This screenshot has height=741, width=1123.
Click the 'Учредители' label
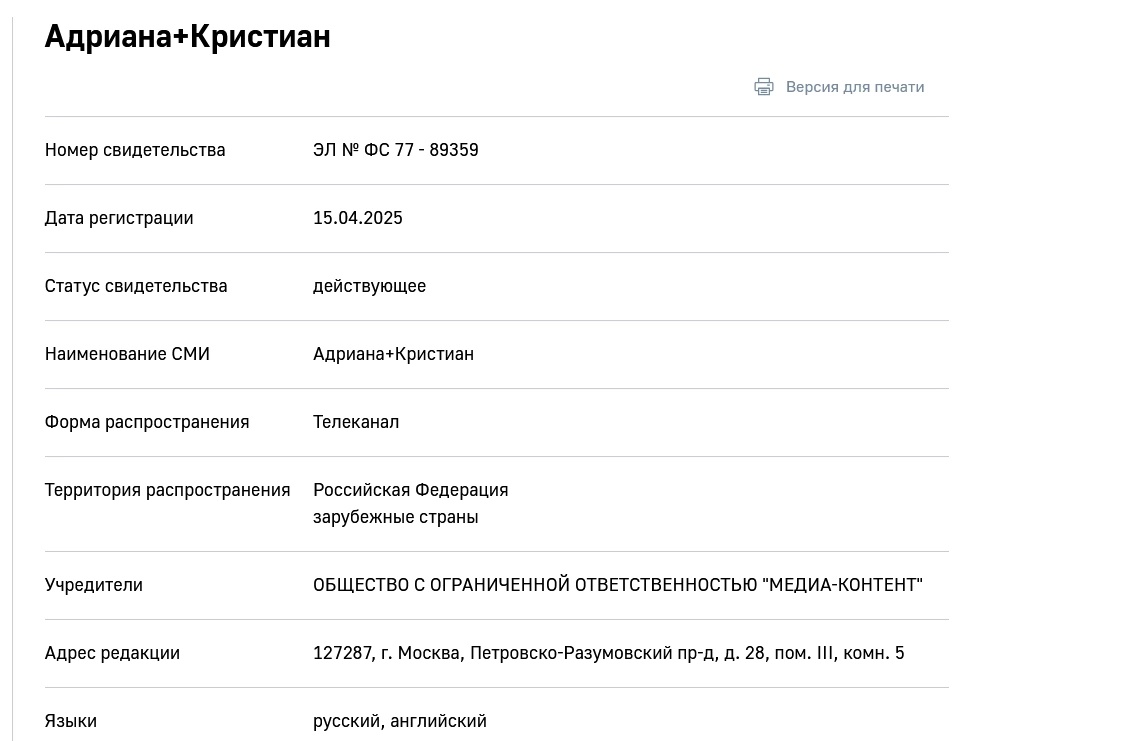click(x=93, y=585)
